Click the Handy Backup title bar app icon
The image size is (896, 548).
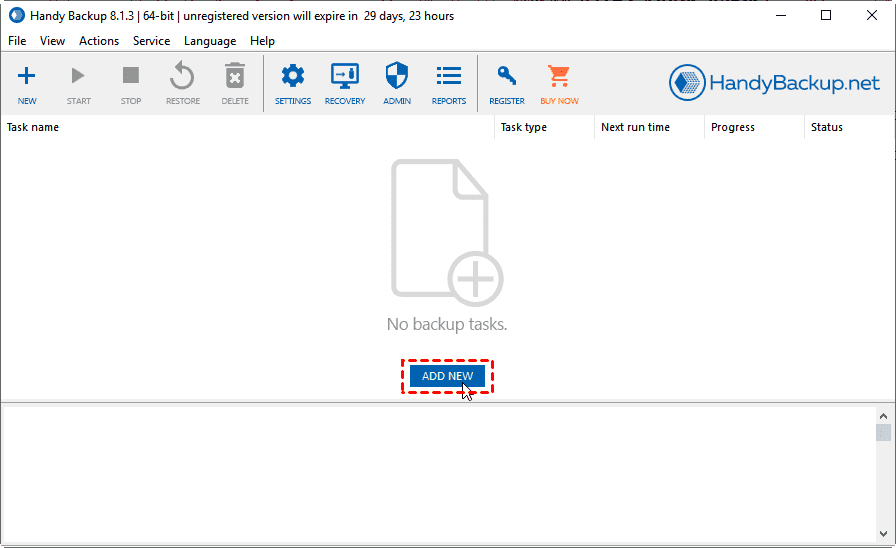[17, 15]
